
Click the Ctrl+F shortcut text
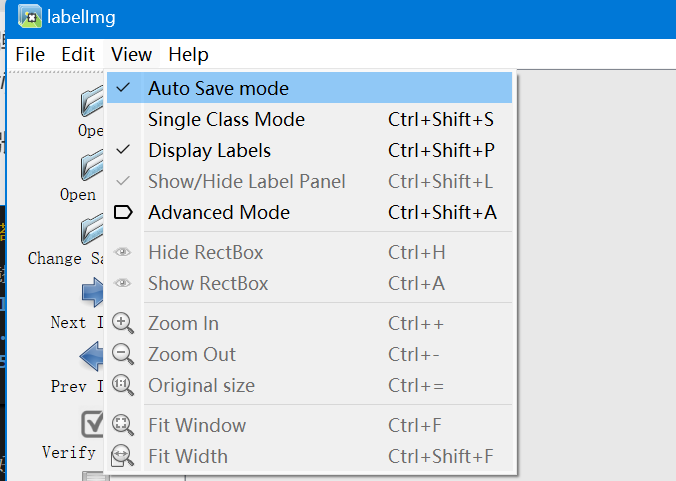coord(415,425)
